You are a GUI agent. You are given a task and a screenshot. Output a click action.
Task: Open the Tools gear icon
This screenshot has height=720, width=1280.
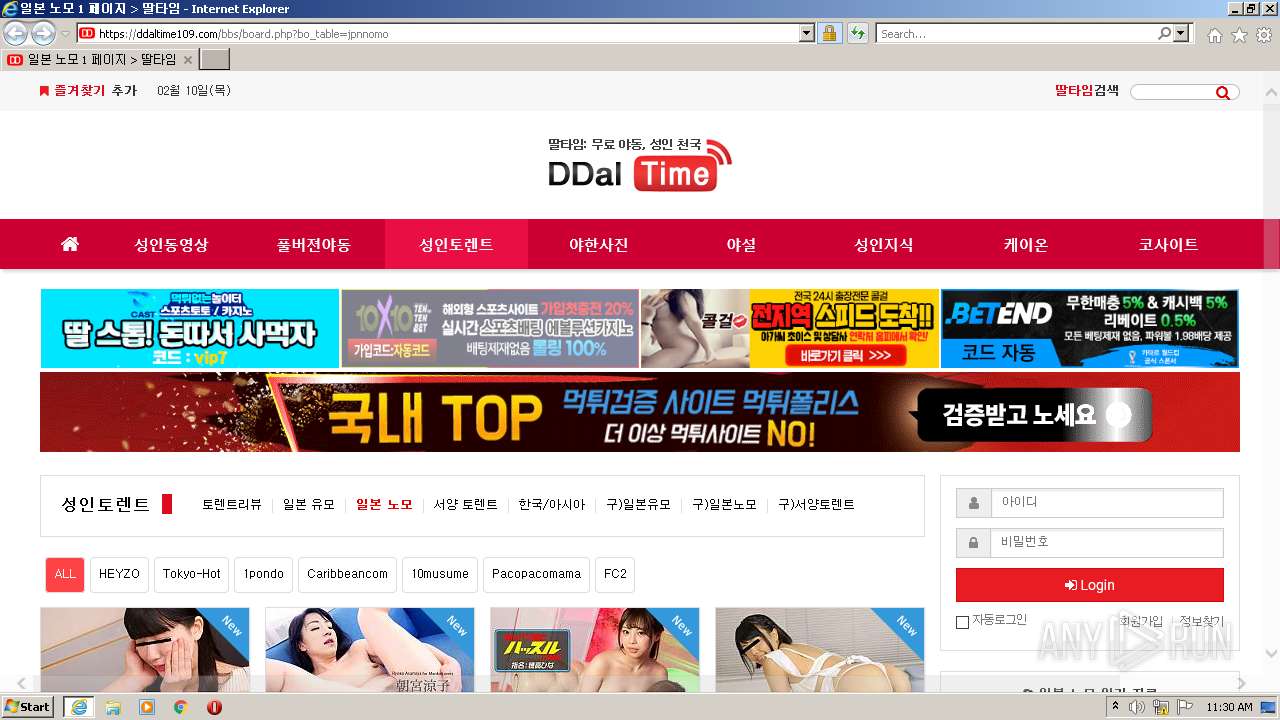1264,35
